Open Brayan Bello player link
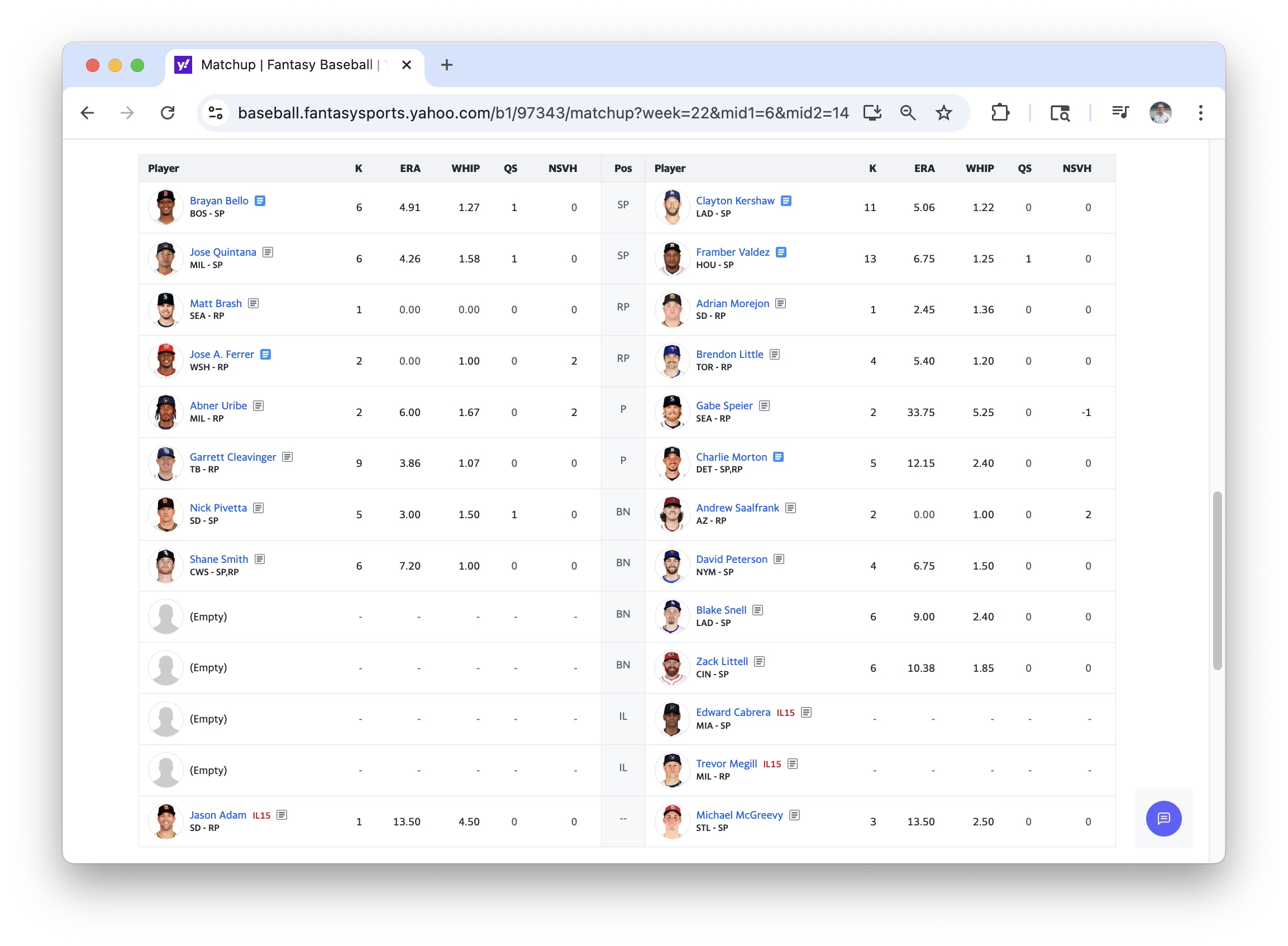Image resolution: width=1288 pixels, height=946 pixels. (x=219, y=201)
